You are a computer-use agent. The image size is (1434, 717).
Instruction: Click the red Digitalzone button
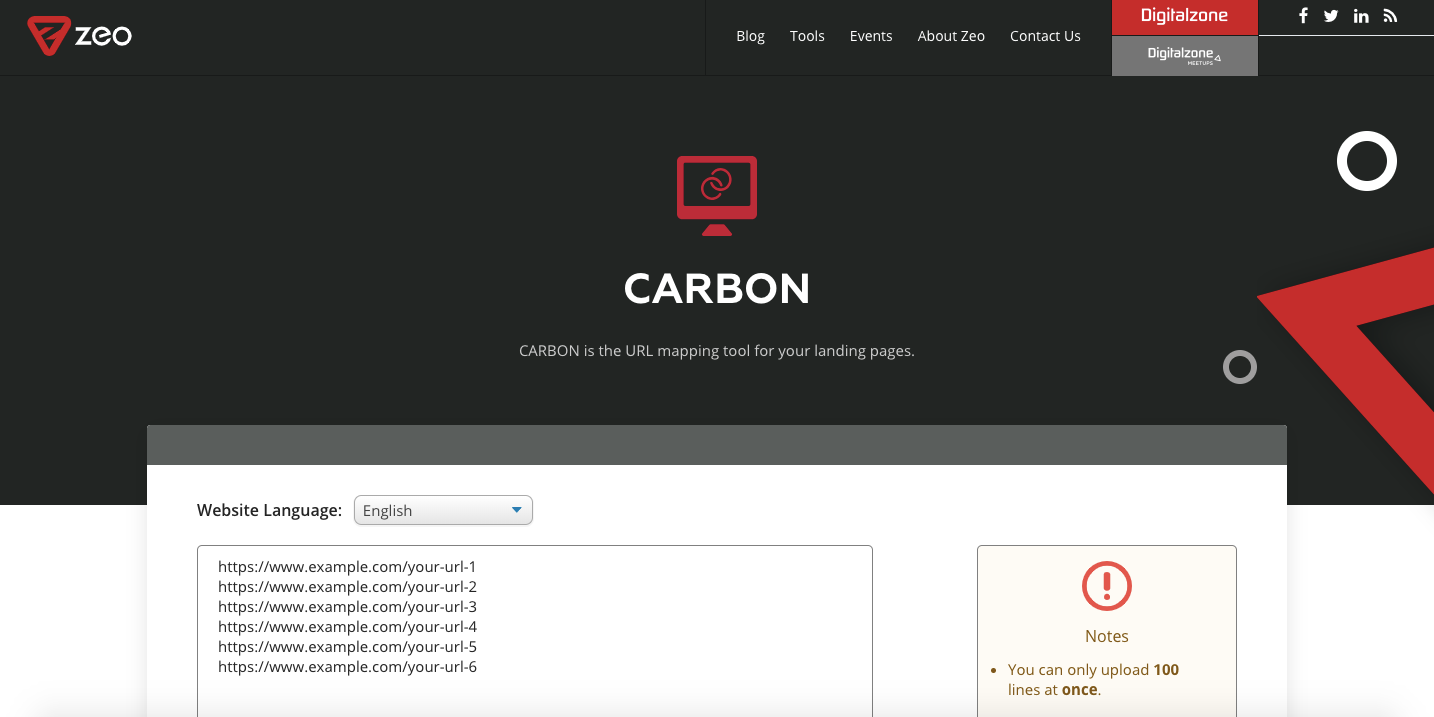click(1185, 16)
